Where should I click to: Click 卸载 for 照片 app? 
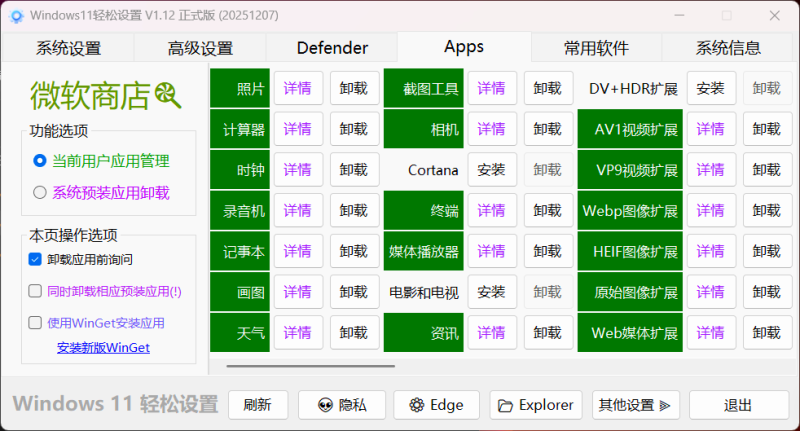[x=354, y=88]
